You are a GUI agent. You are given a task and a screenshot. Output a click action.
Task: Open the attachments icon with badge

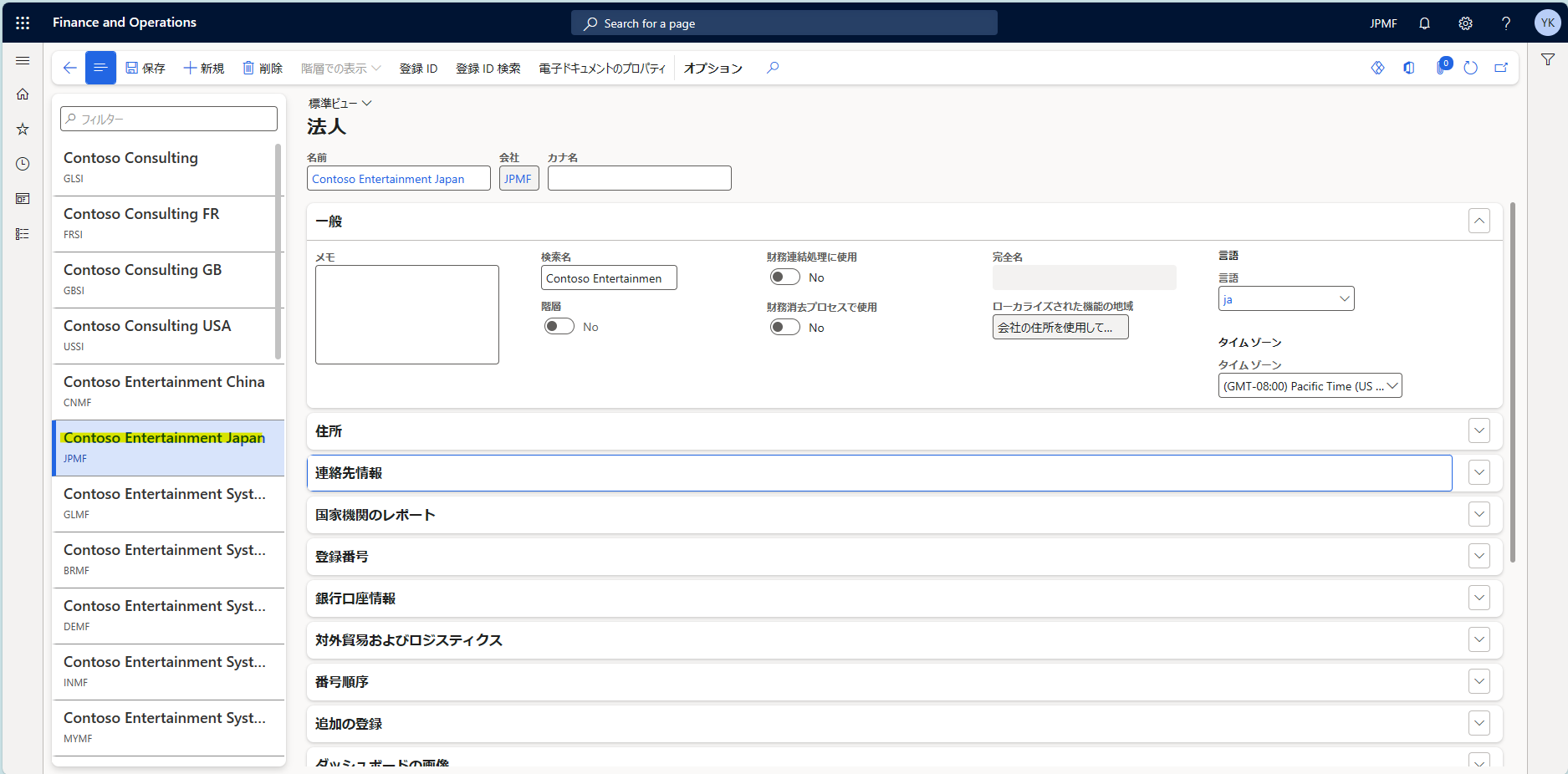point(1442,67)
